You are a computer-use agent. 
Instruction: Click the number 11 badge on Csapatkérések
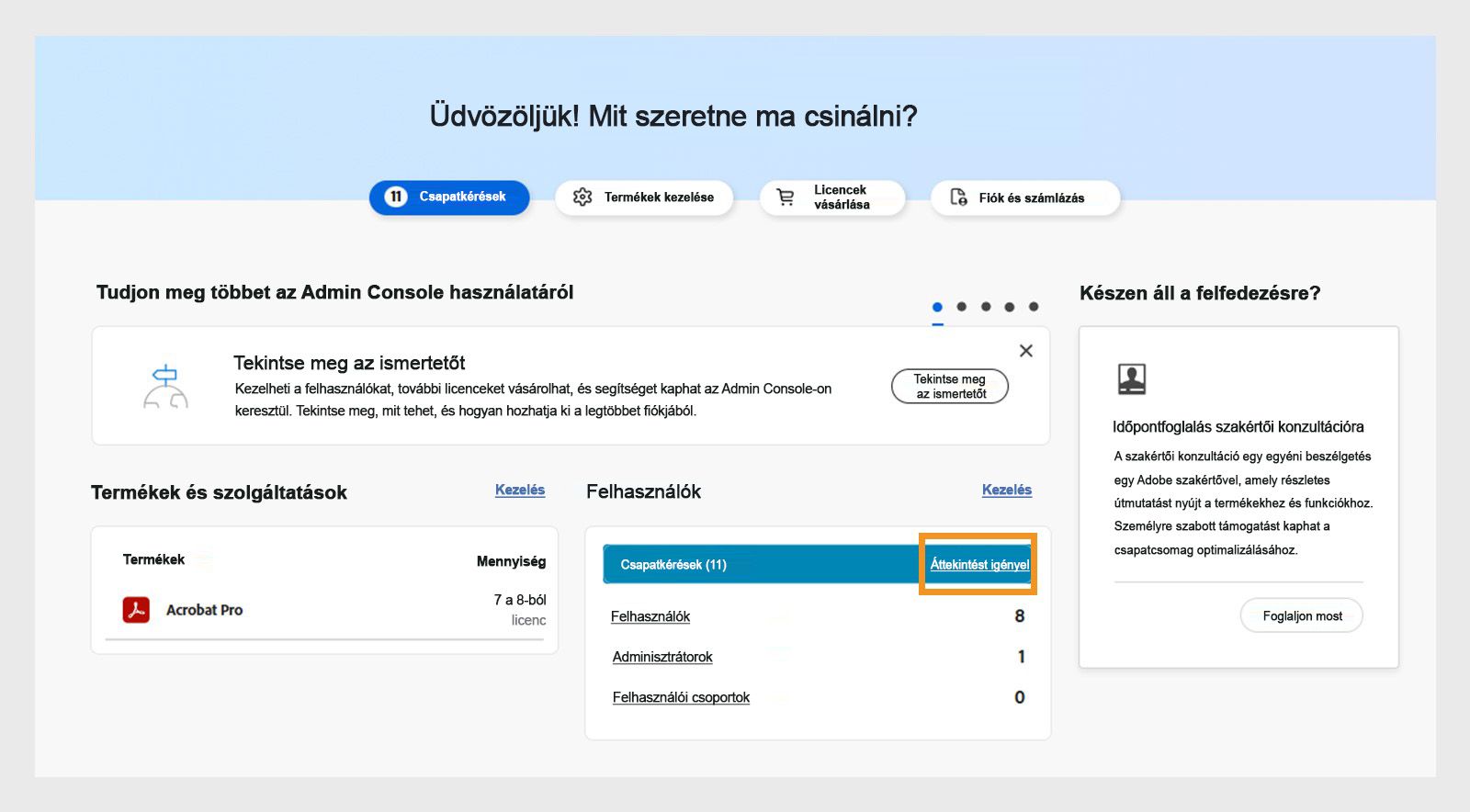pyautogui.click(x=395, y=197)
